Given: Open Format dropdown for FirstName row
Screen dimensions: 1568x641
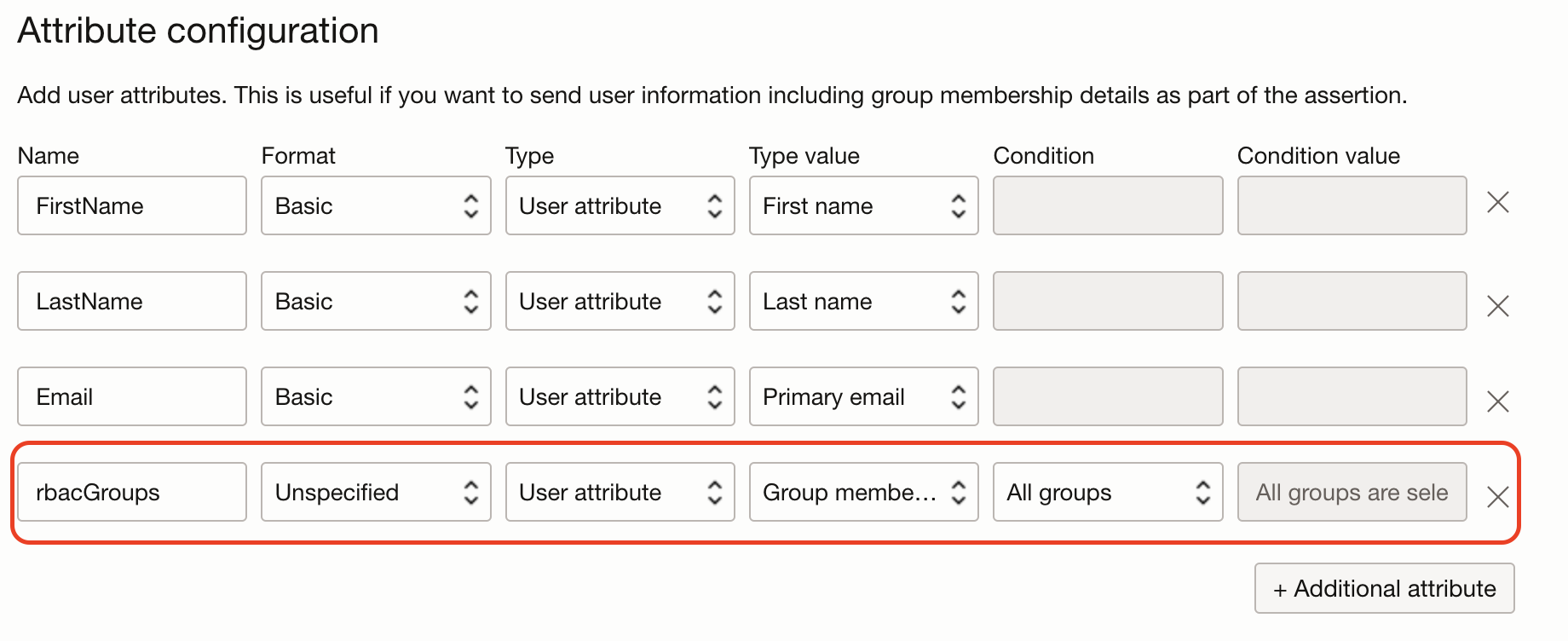Looking at the screenshot, I should (x=376, y=205).
